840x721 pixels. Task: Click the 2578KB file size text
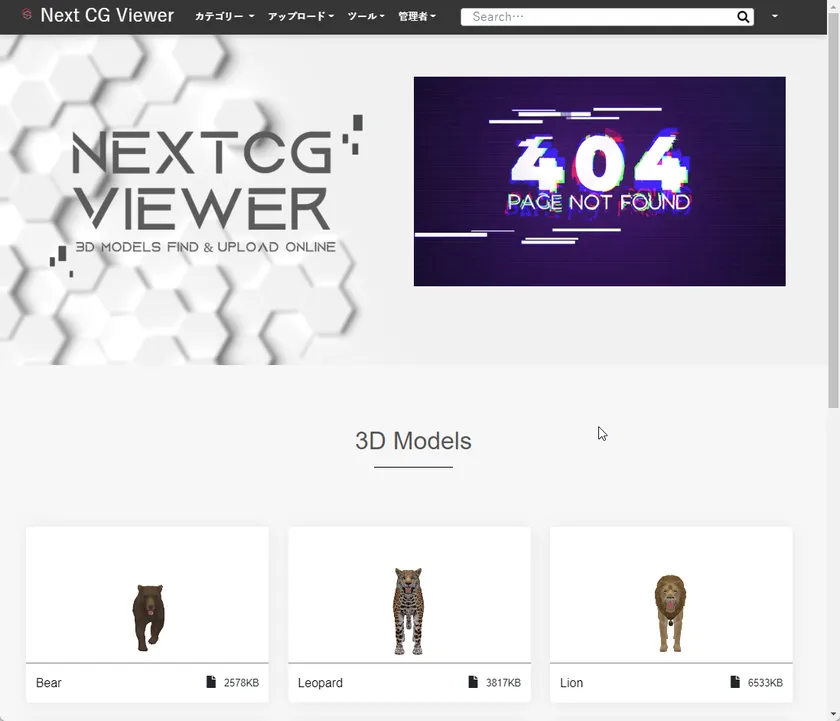241,683
